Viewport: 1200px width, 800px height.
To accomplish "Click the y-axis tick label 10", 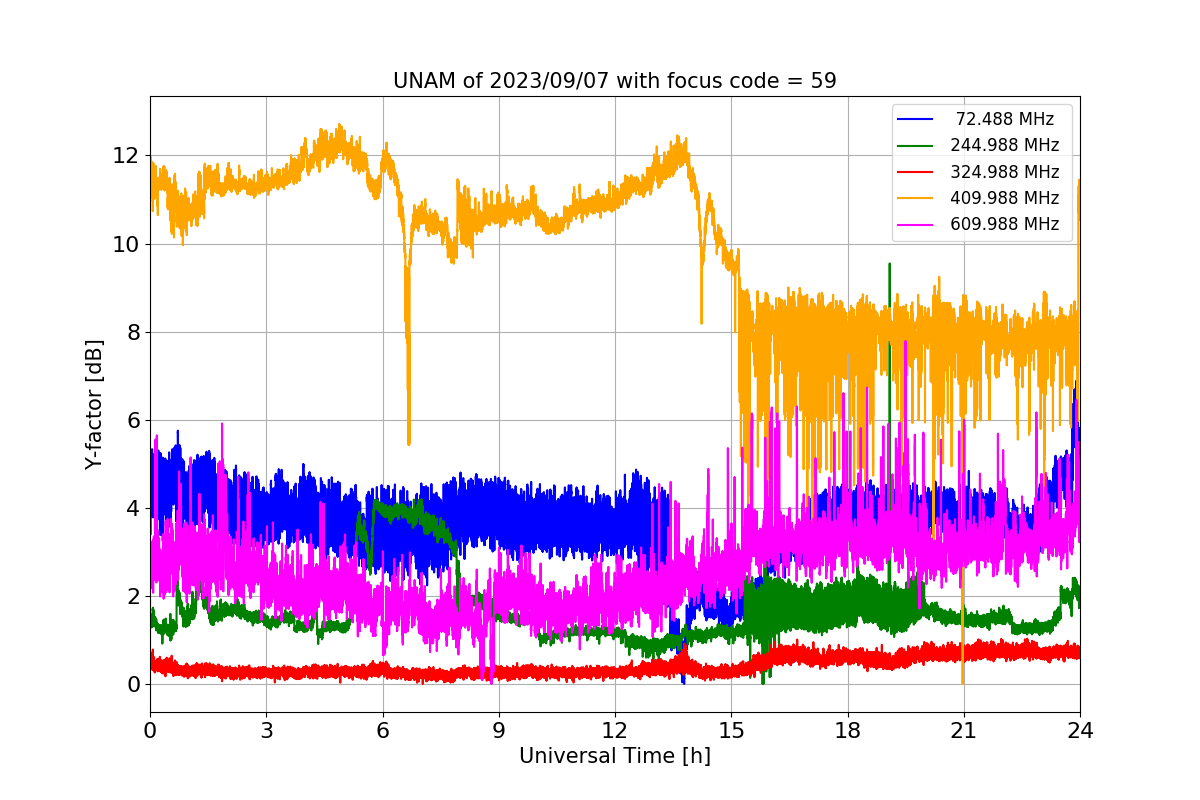I will click(125, 245).
